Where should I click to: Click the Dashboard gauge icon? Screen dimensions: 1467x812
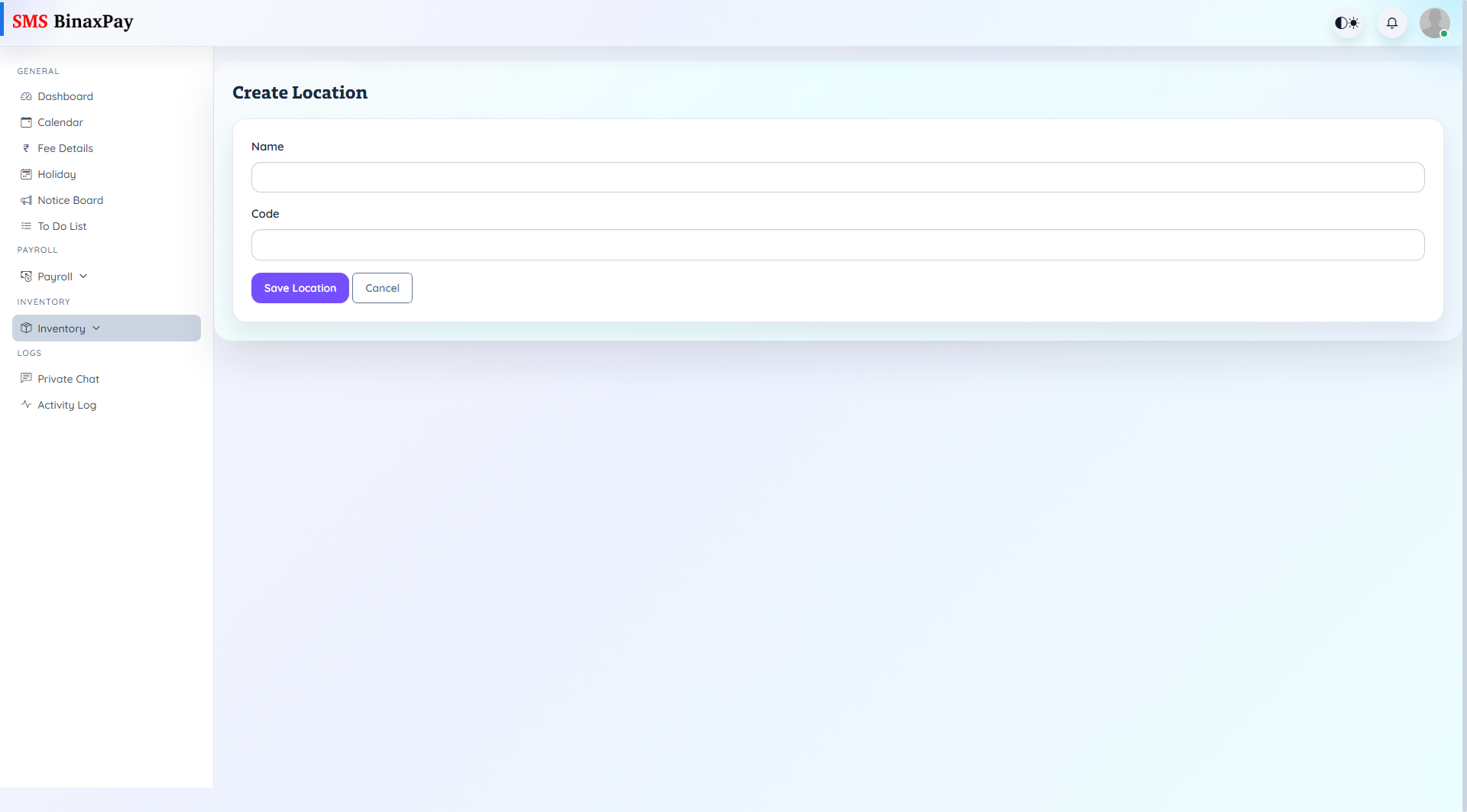coord(26,96)
